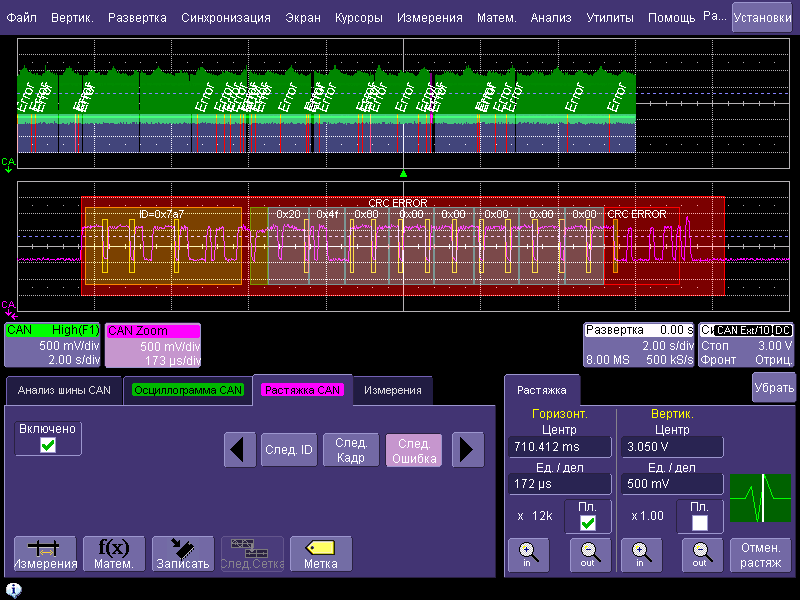The height and width of the screenshot is (600, 800).
Task: Go to previous item with left arrow
Action: pos(238,450)
